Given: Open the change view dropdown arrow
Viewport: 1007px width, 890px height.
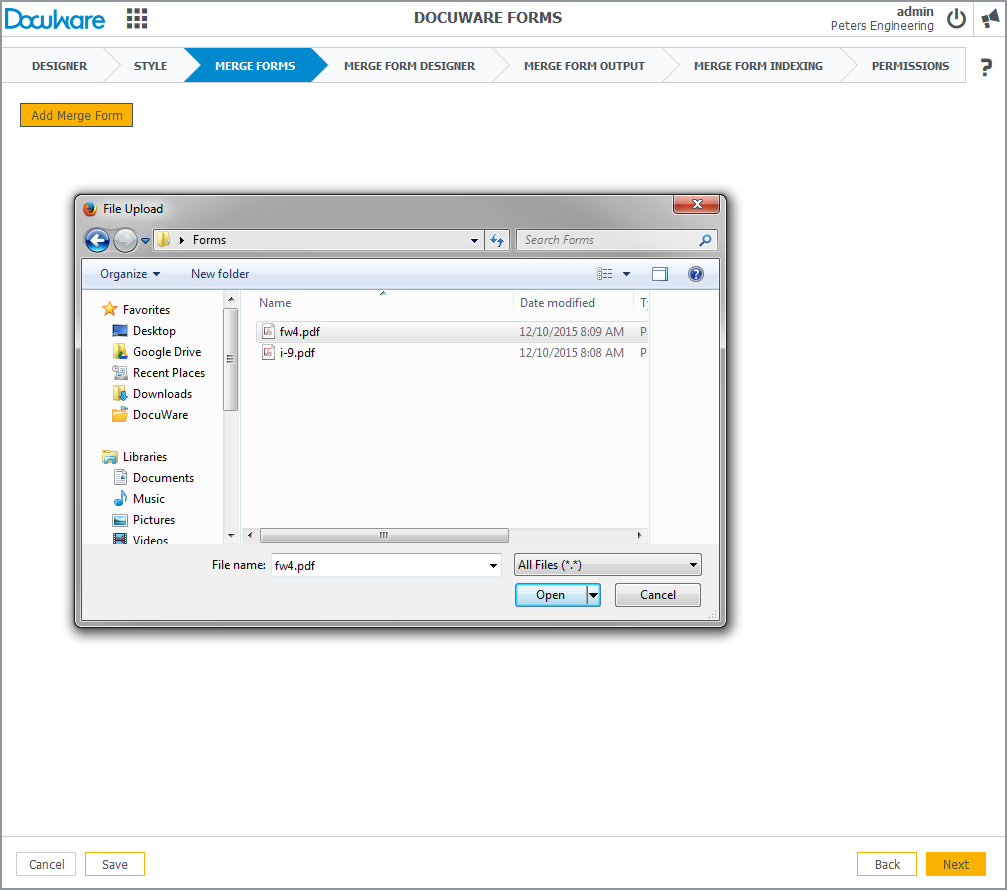Looking at the screenshot, I should [x=627, y=274].
